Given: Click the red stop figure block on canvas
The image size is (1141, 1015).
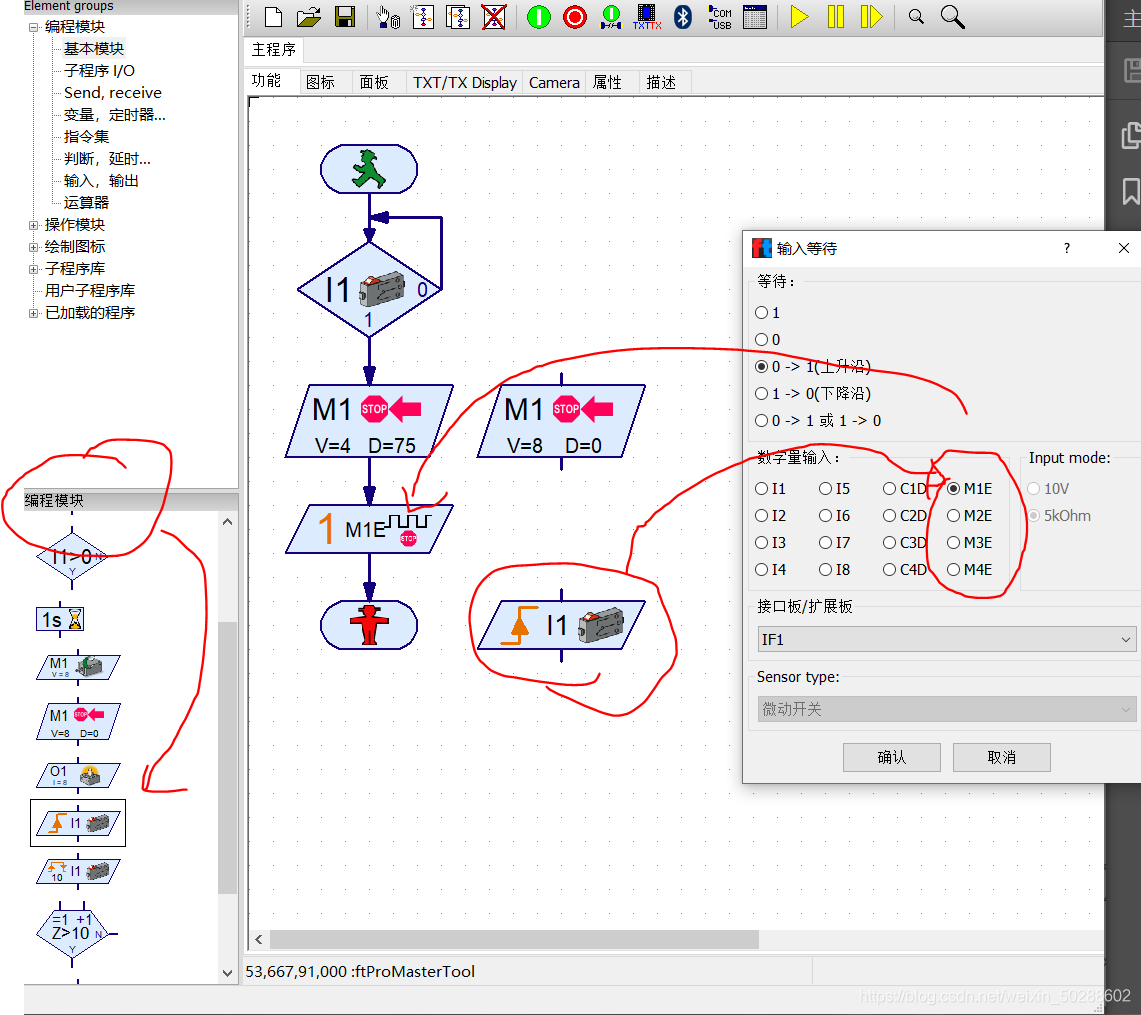Looking at the screenshot, I should tap(369, 625).
